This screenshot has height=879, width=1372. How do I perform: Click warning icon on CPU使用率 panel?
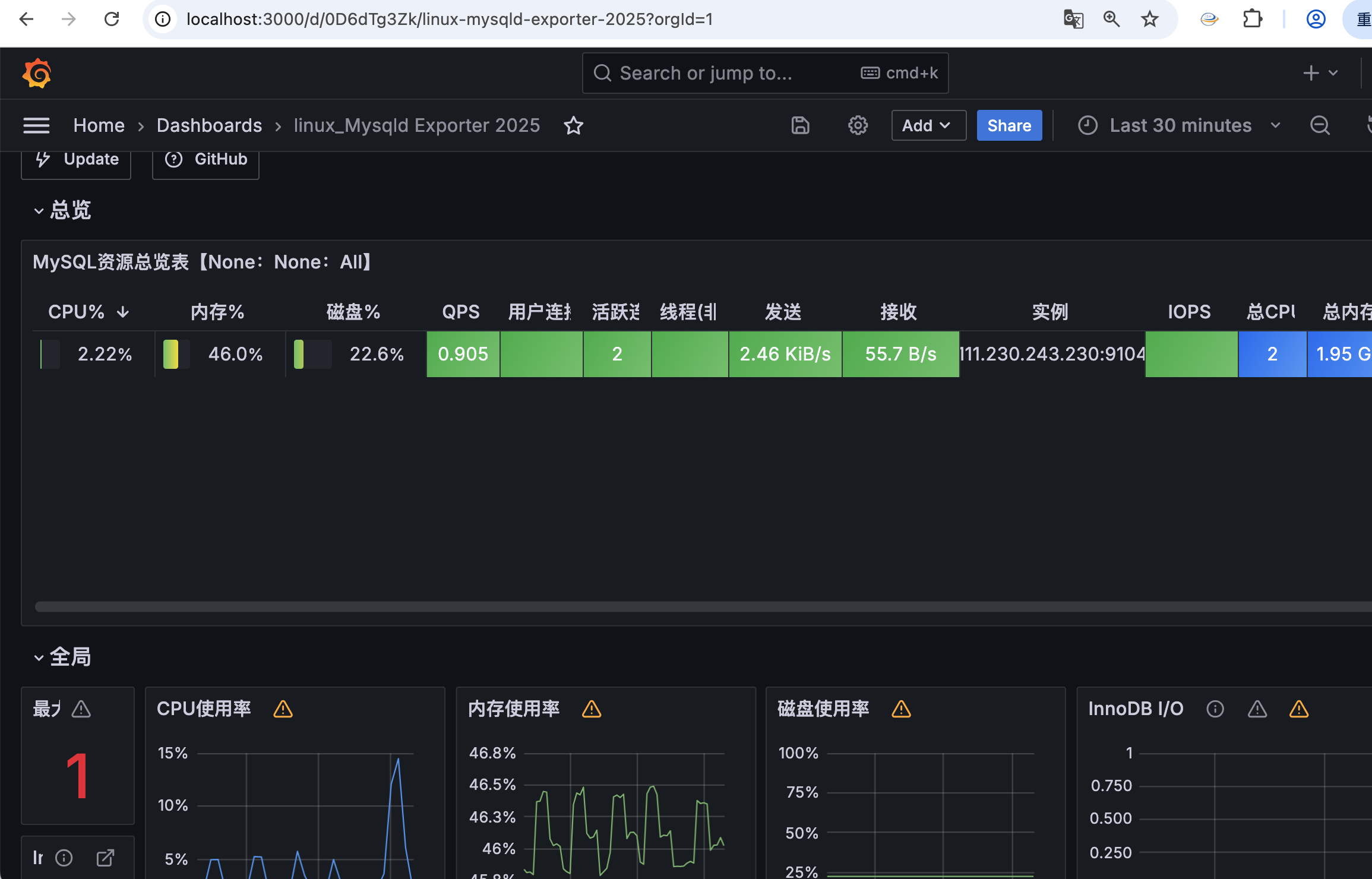pos(283,709)
